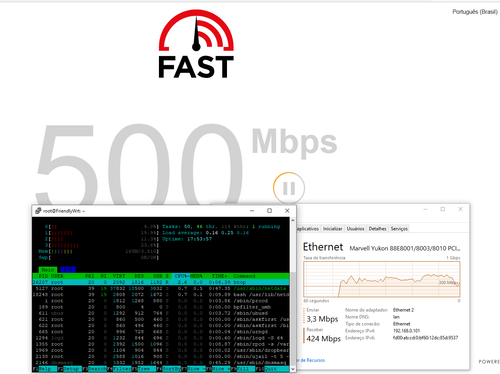Click the IPv4 address 192.168.0.101

pyautogui.click(x=406, y=331)
